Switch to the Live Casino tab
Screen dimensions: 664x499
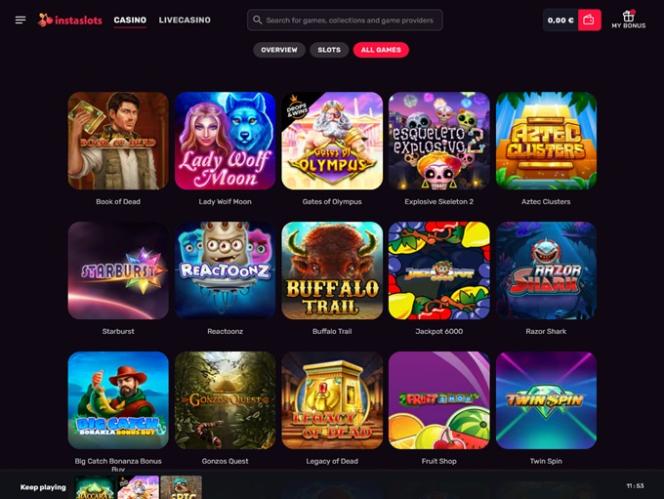[x=185, y=20]
